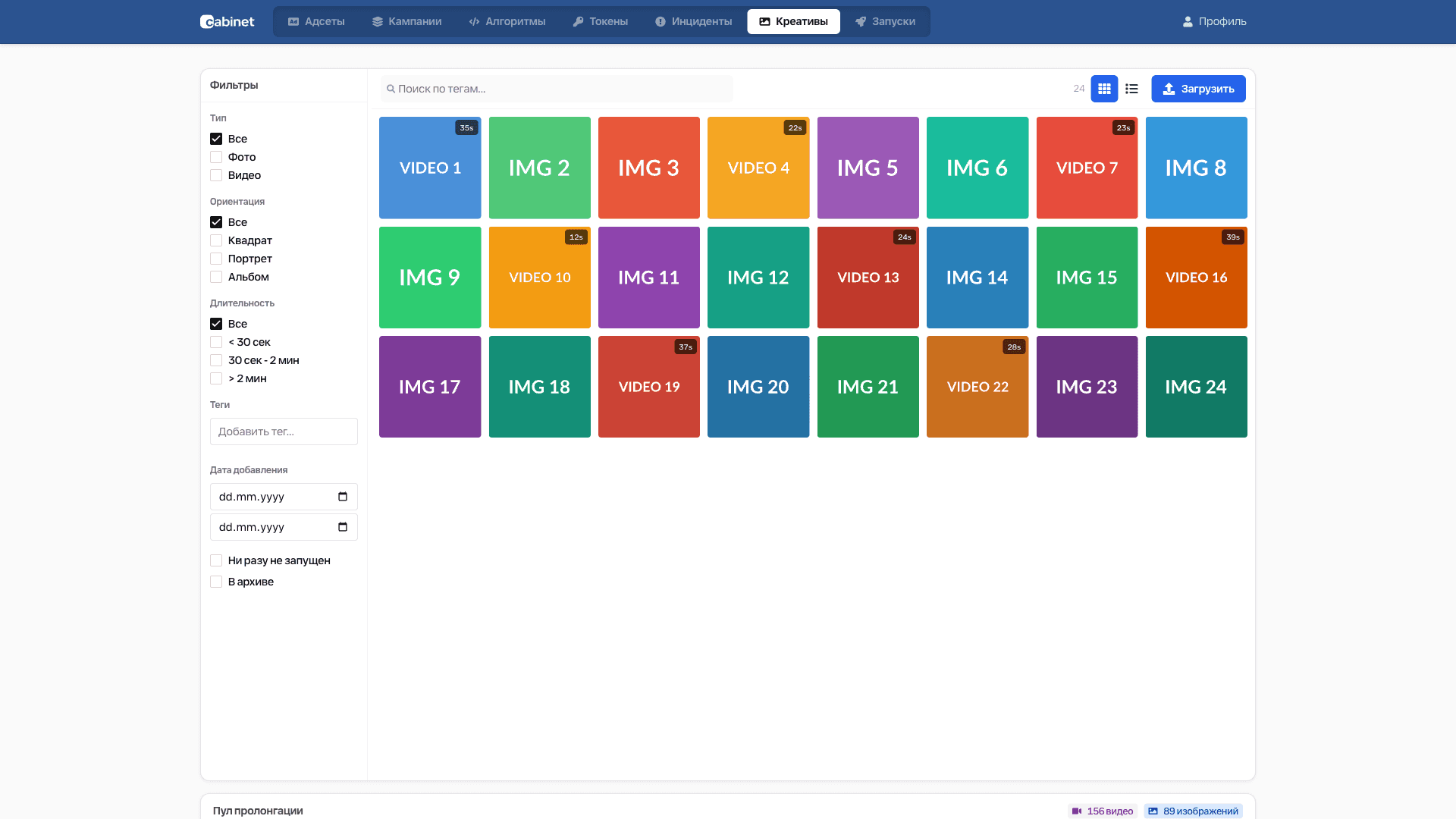Open the Кампании tab
Image resolution: width=1456 pixels, height=819 pixels.
coord(406,21)
